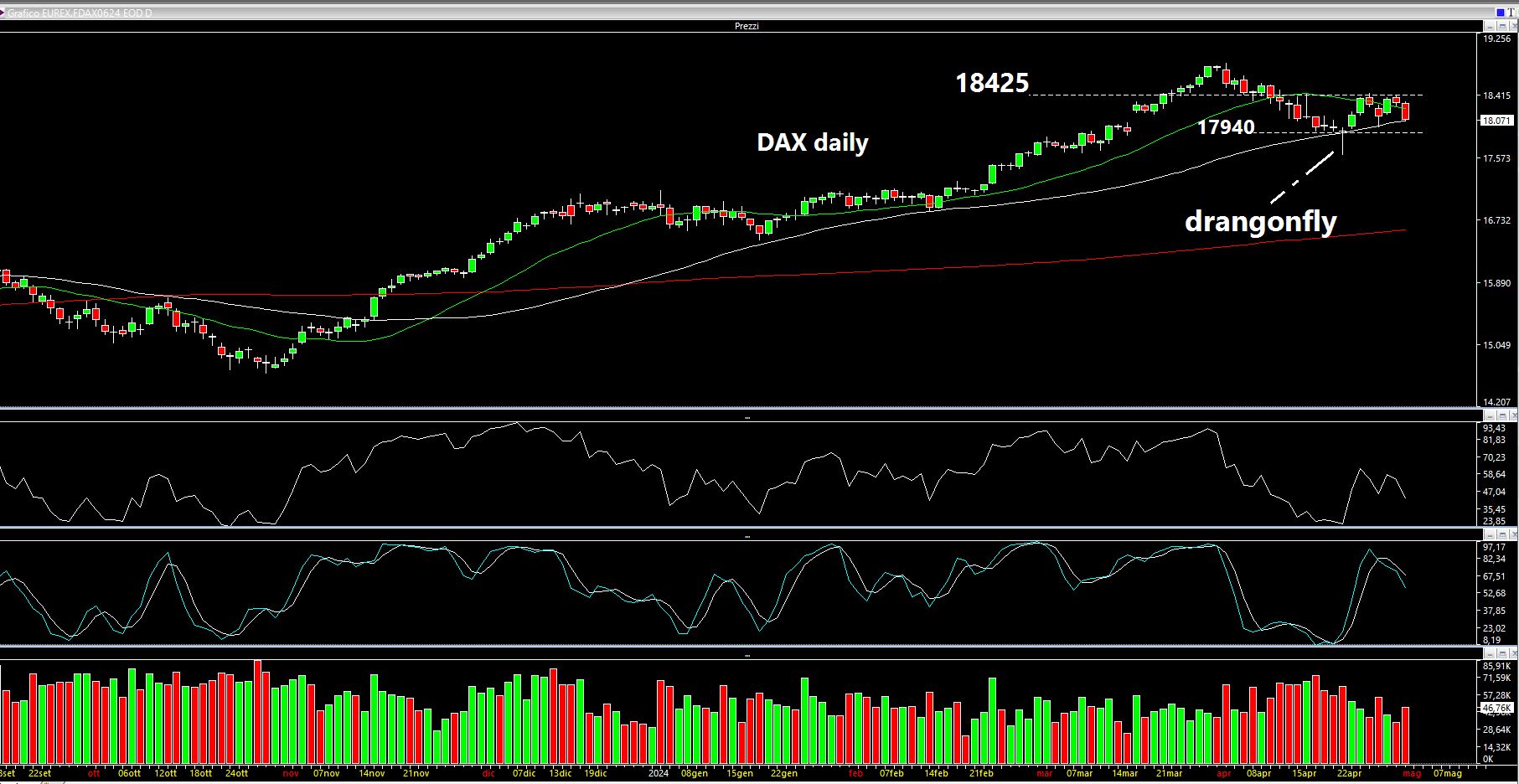Close the Prezzi price panel
1519x784 pixels.
coord(1513,26)
